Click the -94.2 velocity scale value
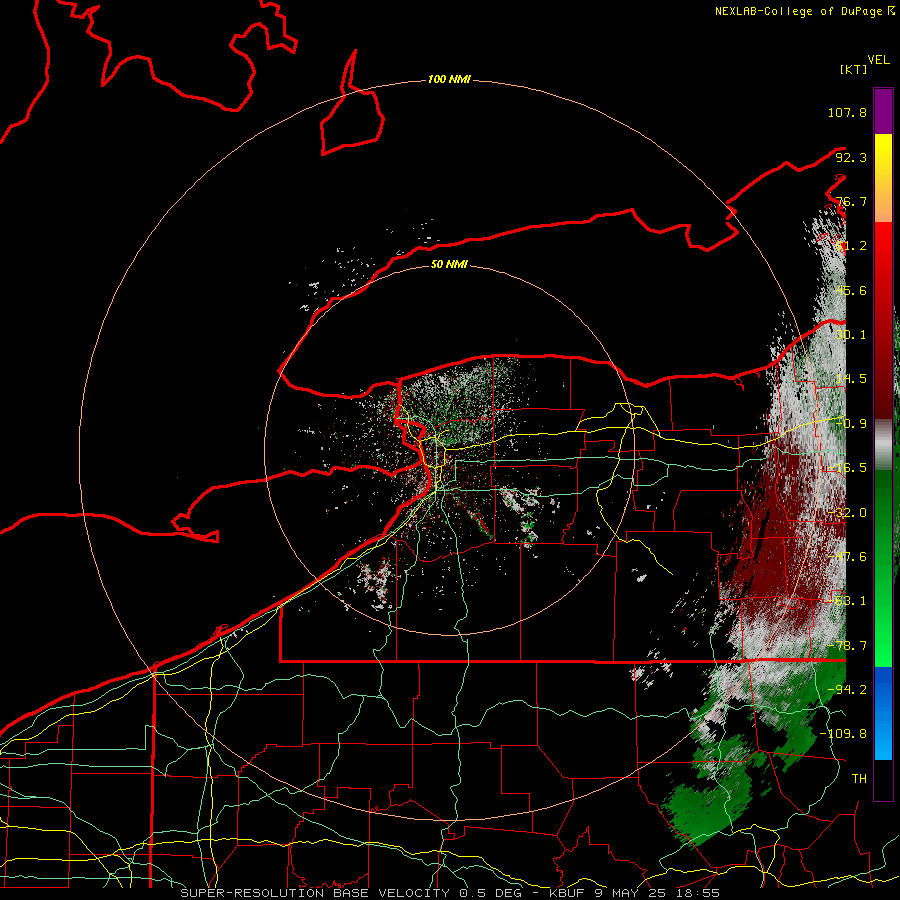Viewport: 900px width, 900px height. 847,689
